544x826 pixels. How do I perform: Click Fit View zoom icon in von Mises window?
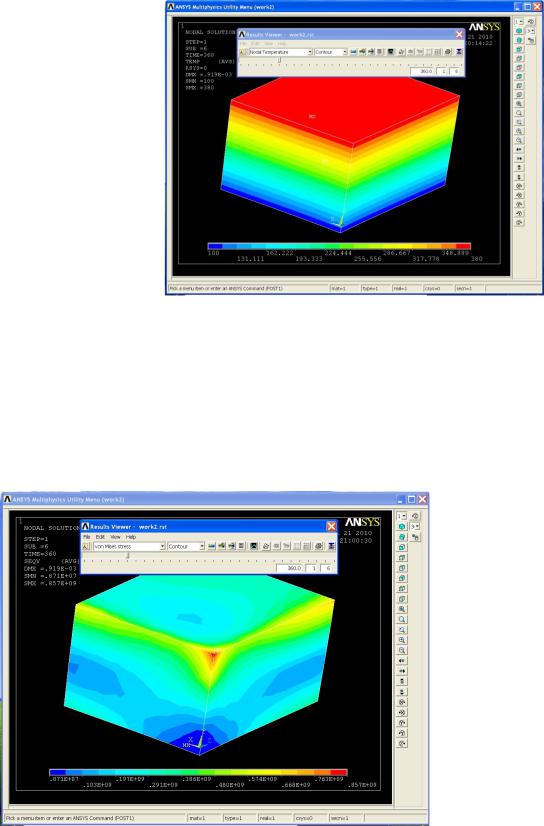click(402, 609)
